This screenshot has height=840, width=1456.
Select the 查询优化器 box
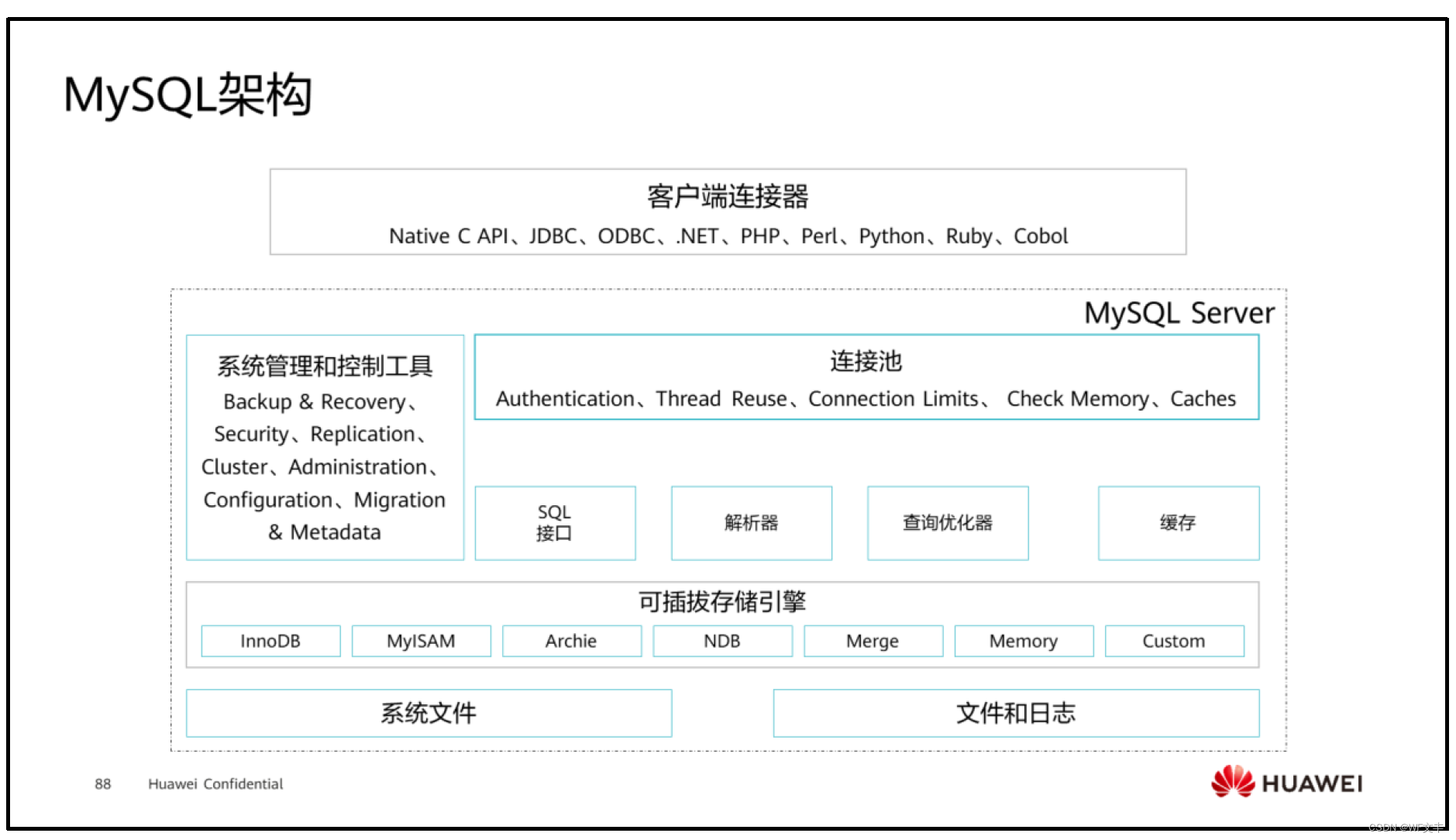948,523
